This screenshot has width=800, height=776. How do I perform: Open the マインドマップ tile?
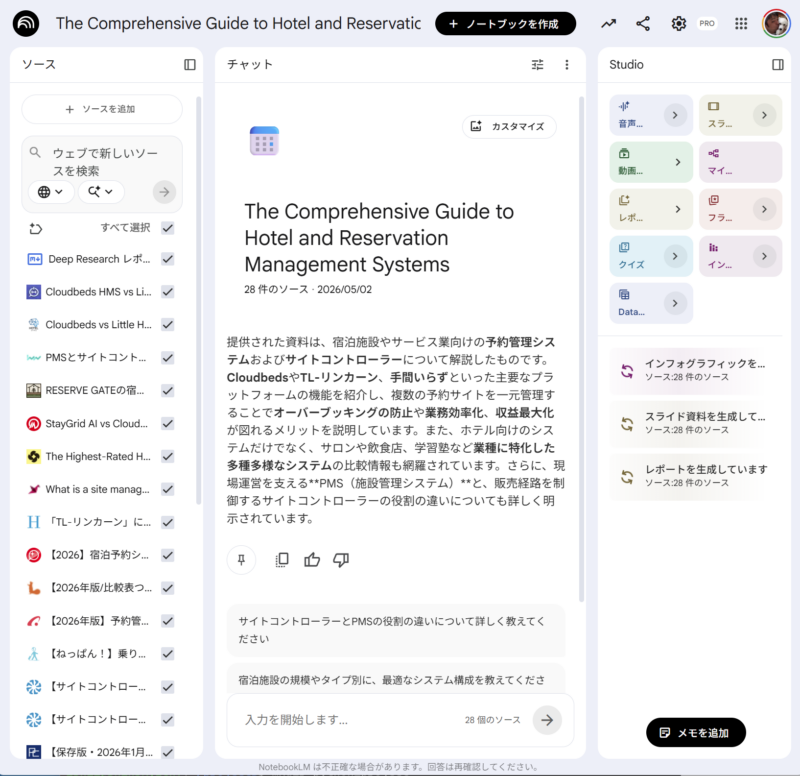point(740,162)
